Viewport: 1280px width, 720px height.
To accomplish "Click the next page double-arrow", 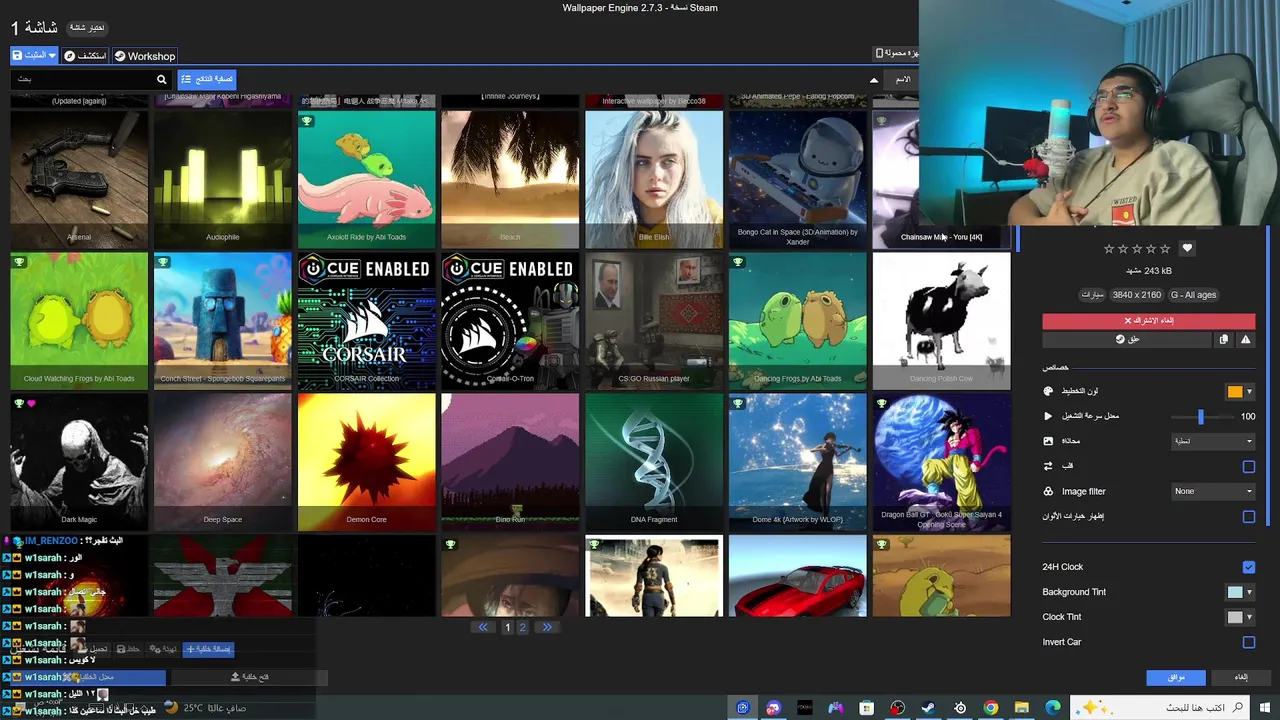I will pos(546,627).
